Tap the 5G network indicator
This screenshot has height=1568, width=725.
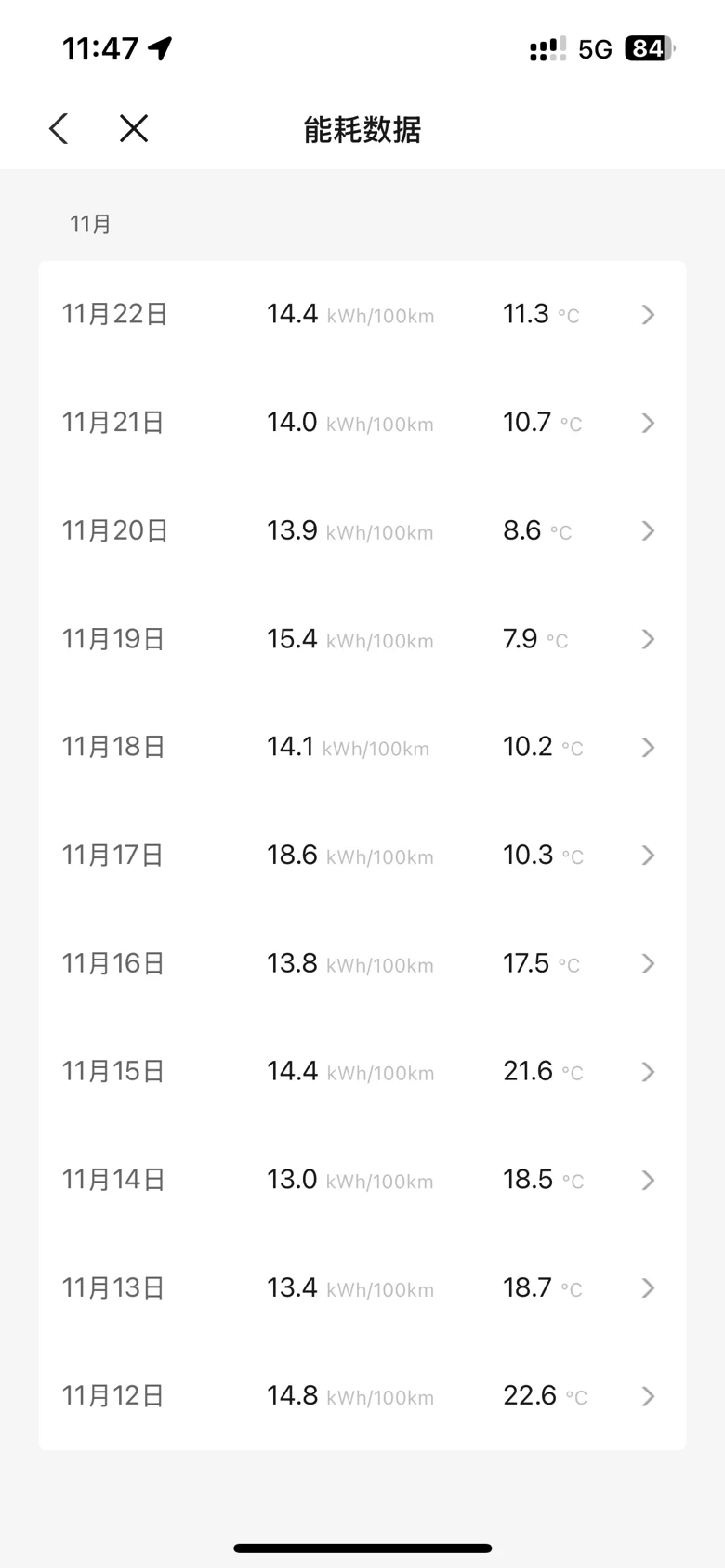click(x=595, y=49)
